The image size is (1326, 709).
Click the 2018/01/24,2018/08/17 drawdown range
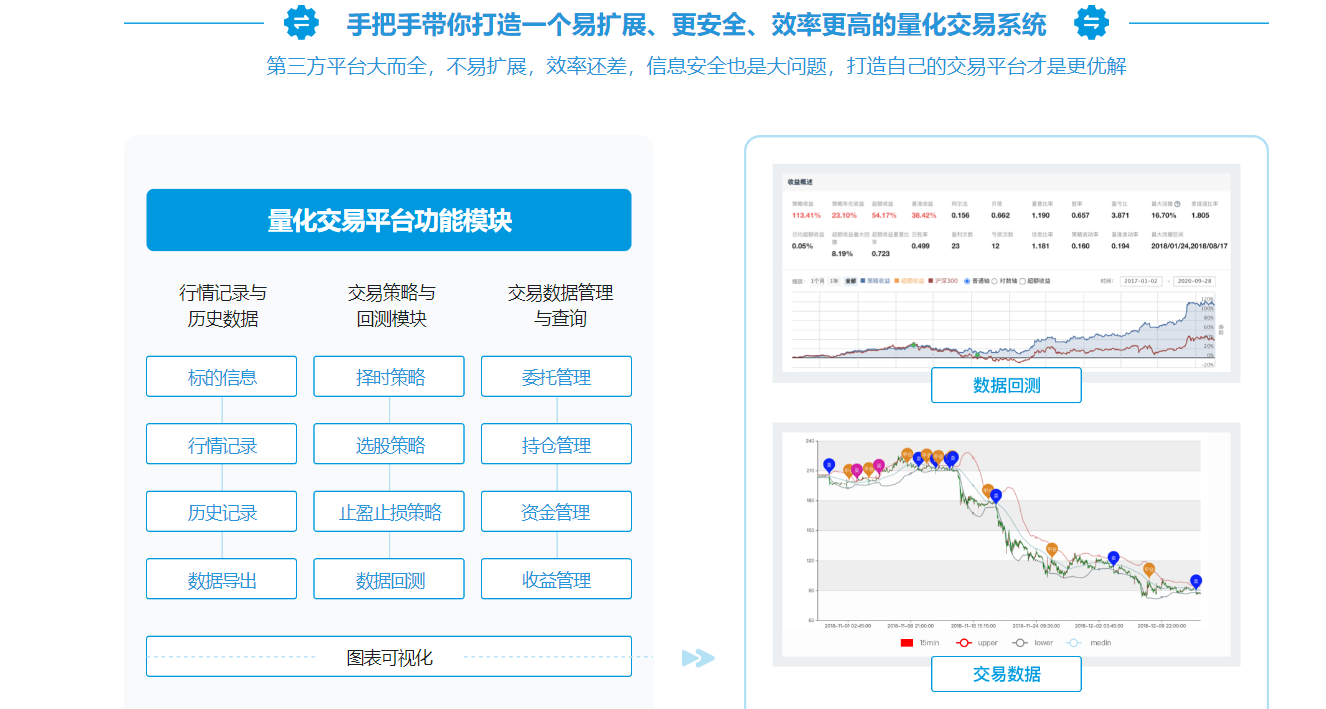1189,246
